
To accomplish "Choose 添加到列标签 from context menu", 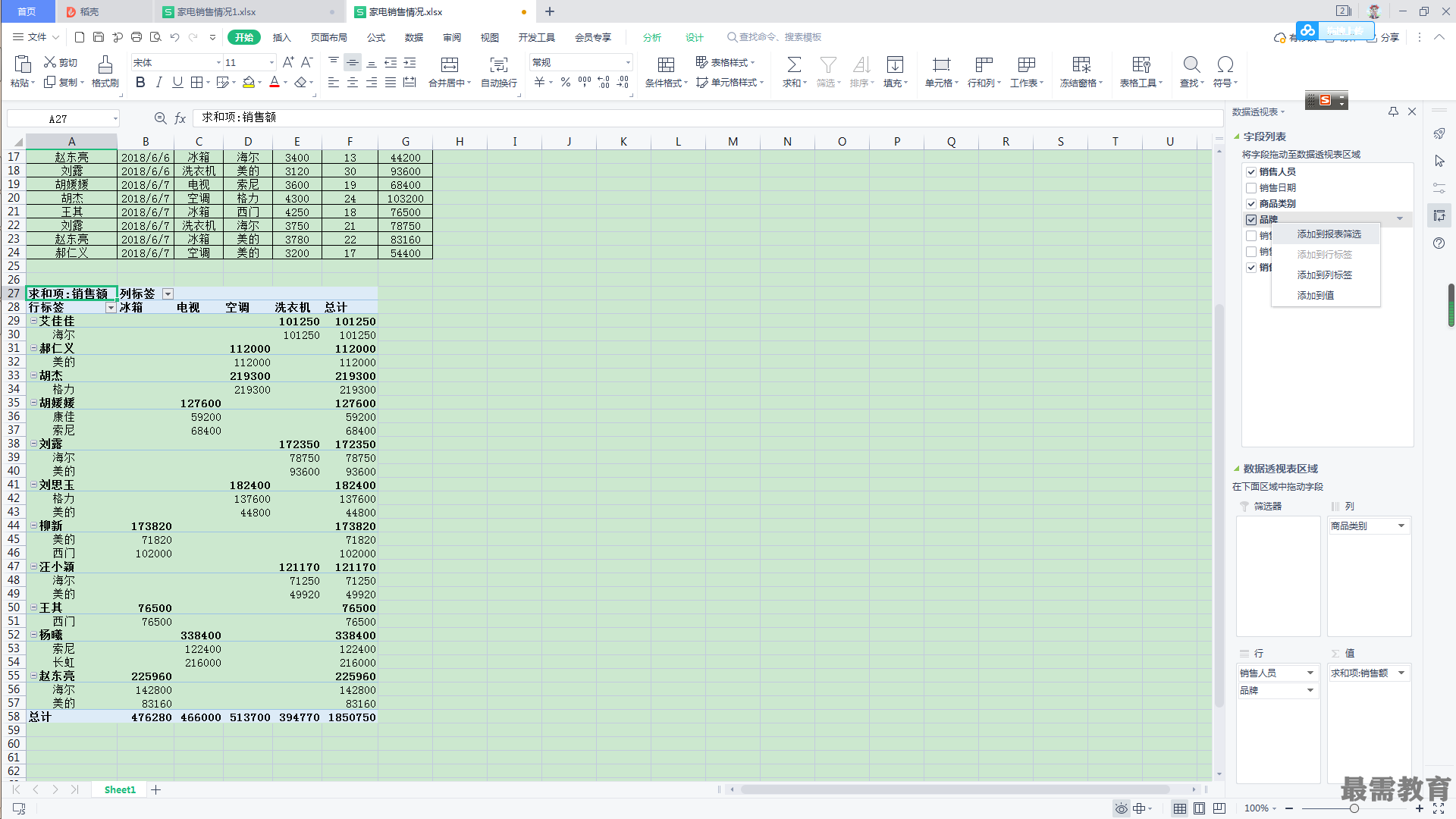I will point(1324,275).
